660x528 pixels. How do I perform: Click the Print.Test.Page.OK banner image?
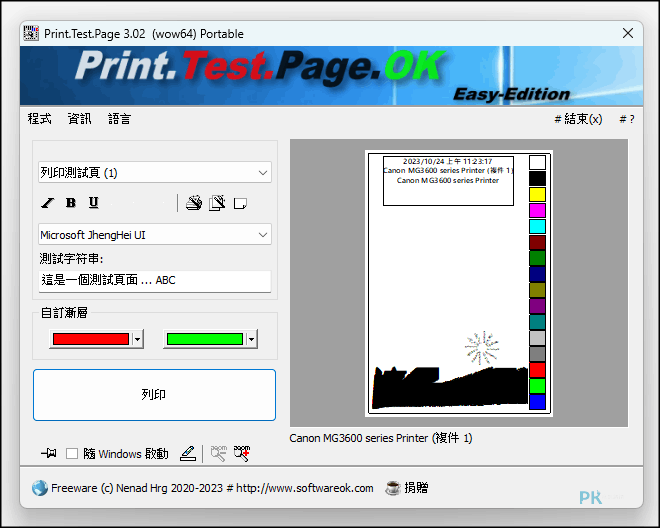[x=331, y=76]
